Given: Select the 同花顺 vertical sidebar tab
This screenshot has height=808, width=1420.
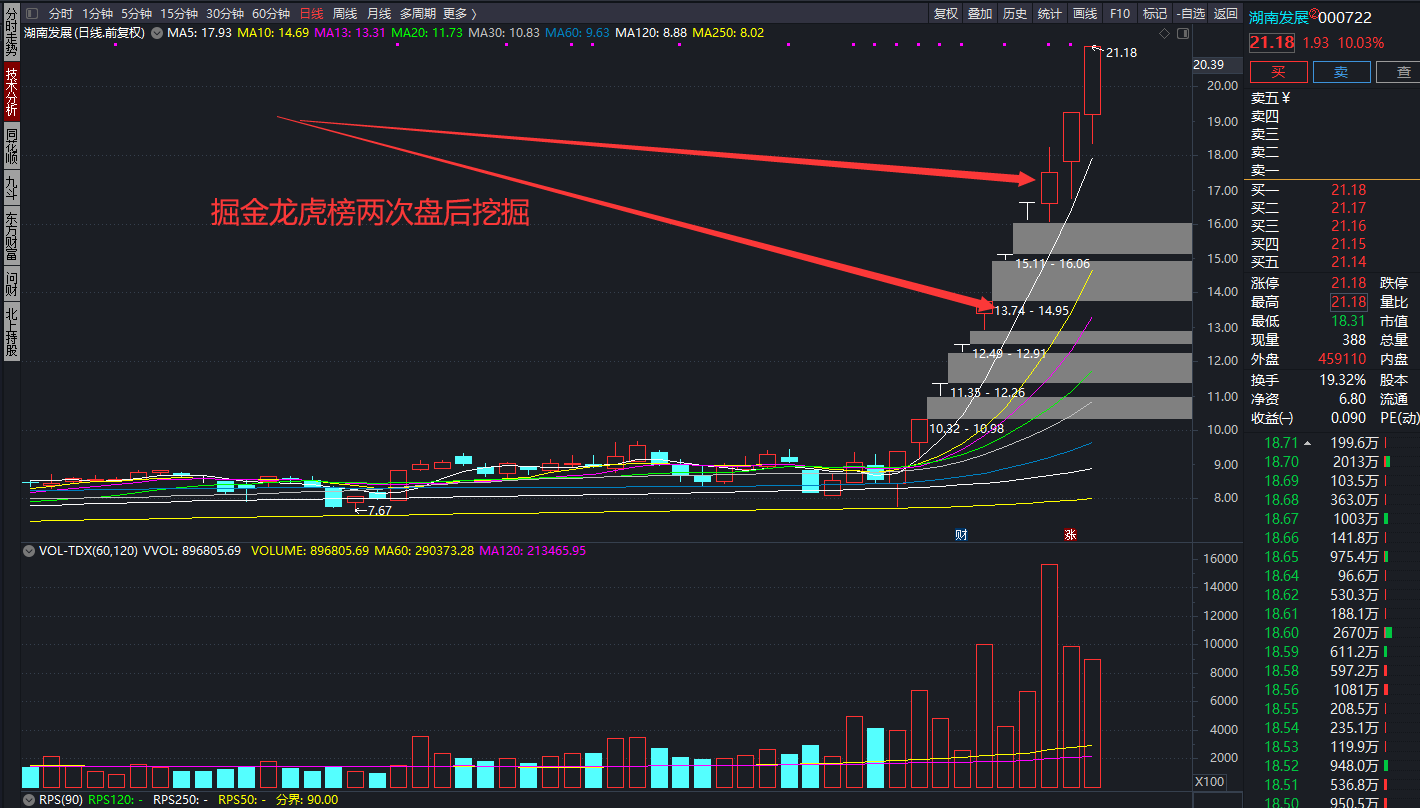Looking at the screenshot, I should click(x=11, y=146).
